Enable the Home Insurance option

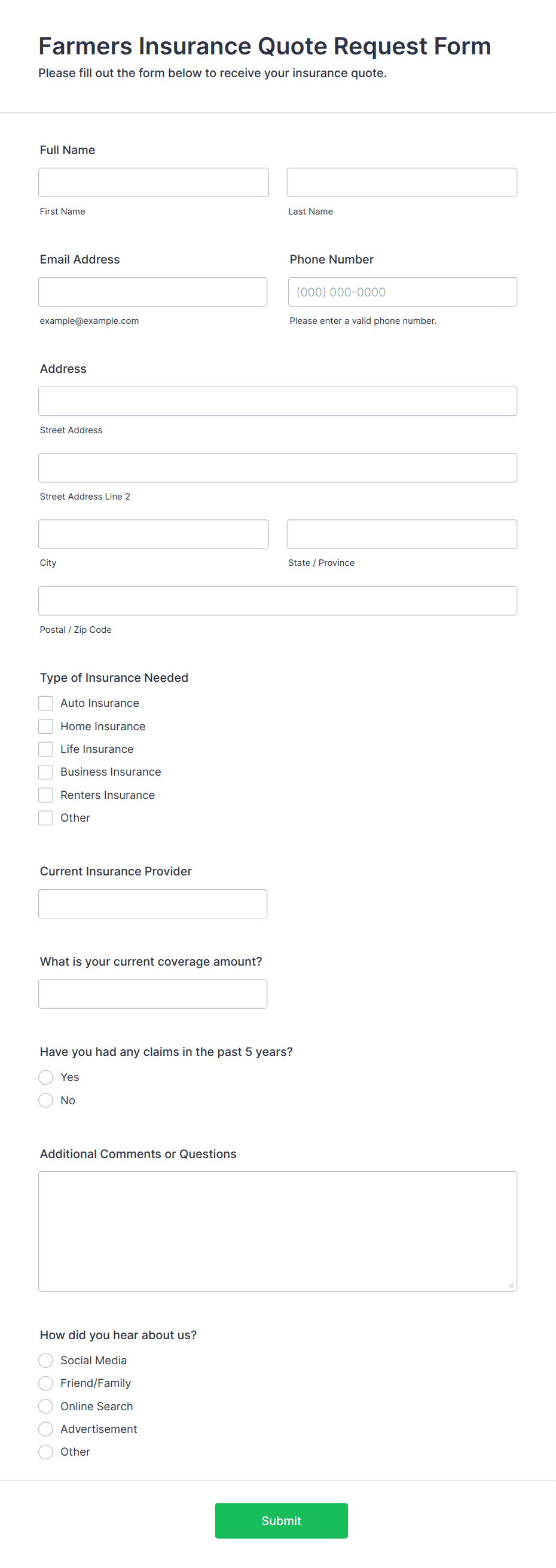(45, 726)
